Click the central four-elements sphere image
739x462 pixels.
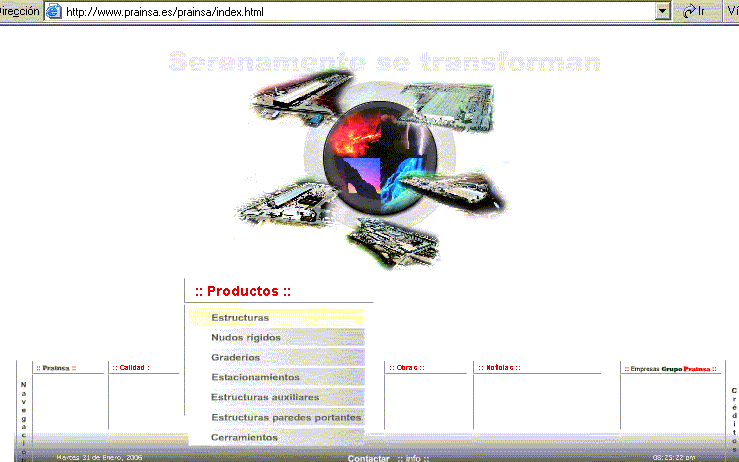coord(380,157)
